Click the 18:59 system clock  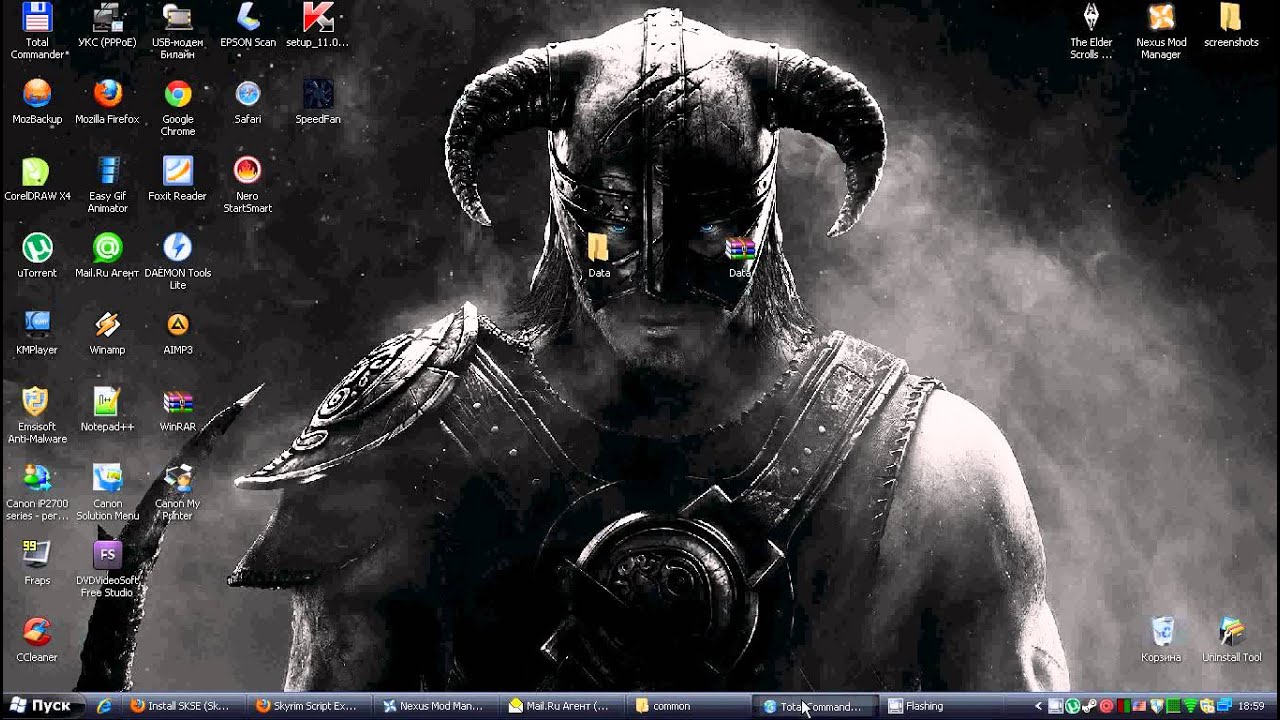click(1251, 706)
